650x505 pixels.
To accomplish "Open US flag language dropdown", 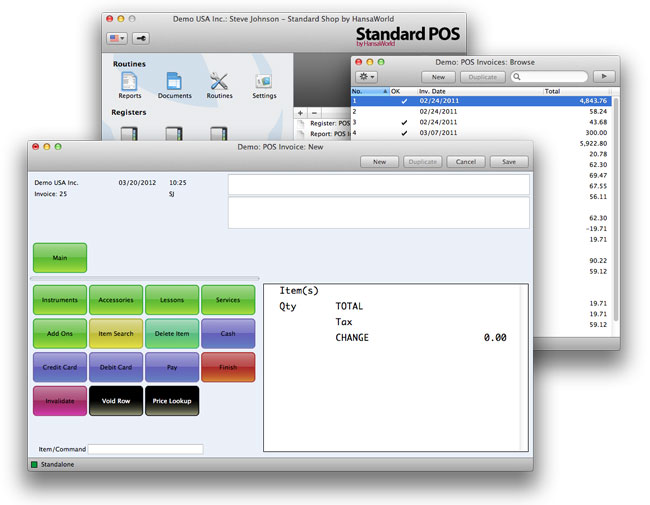I will [117, 39].
